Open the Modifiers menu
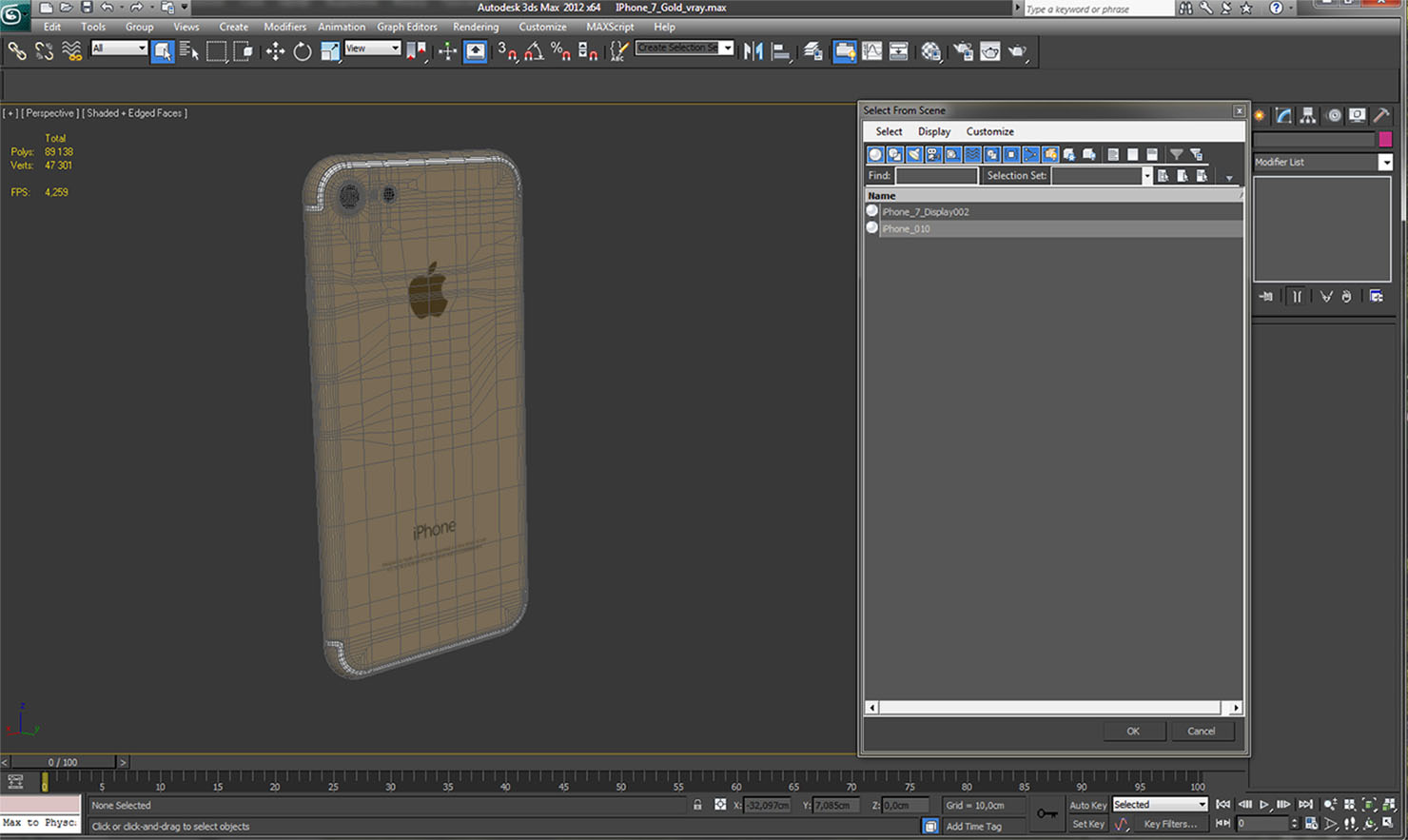Screen dimensions: 1408x840 pyautogui.click(x=284, y=27)
